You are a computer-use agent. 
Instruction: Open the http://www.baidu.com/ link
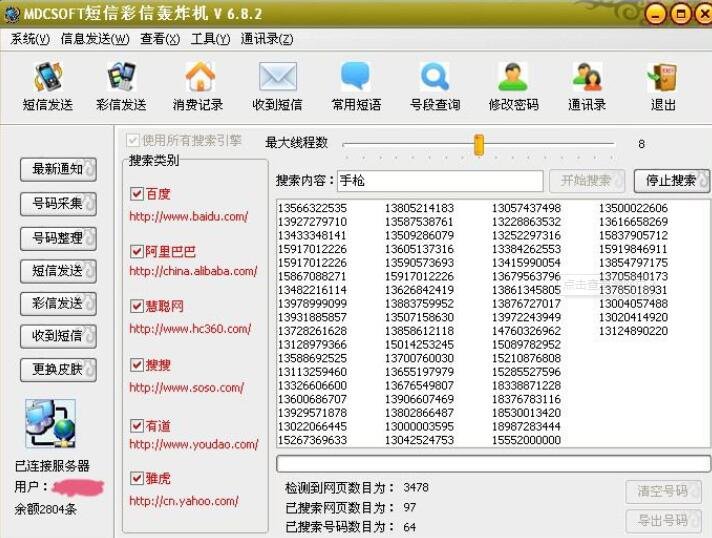tap(188, 217)
